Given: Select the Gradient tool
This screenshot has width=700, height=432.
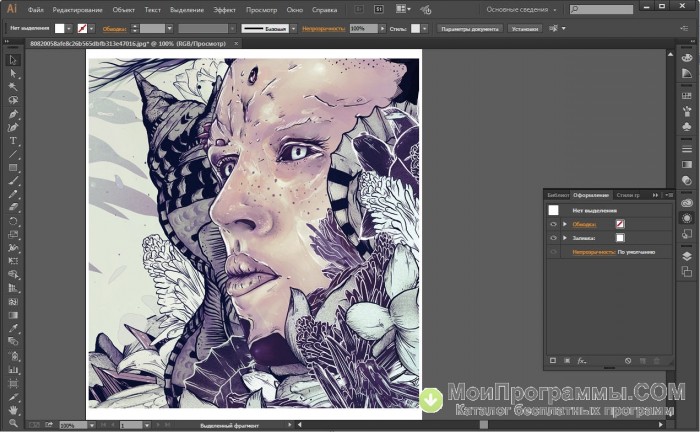Looking at the screenshot, I should click(13, 315).
